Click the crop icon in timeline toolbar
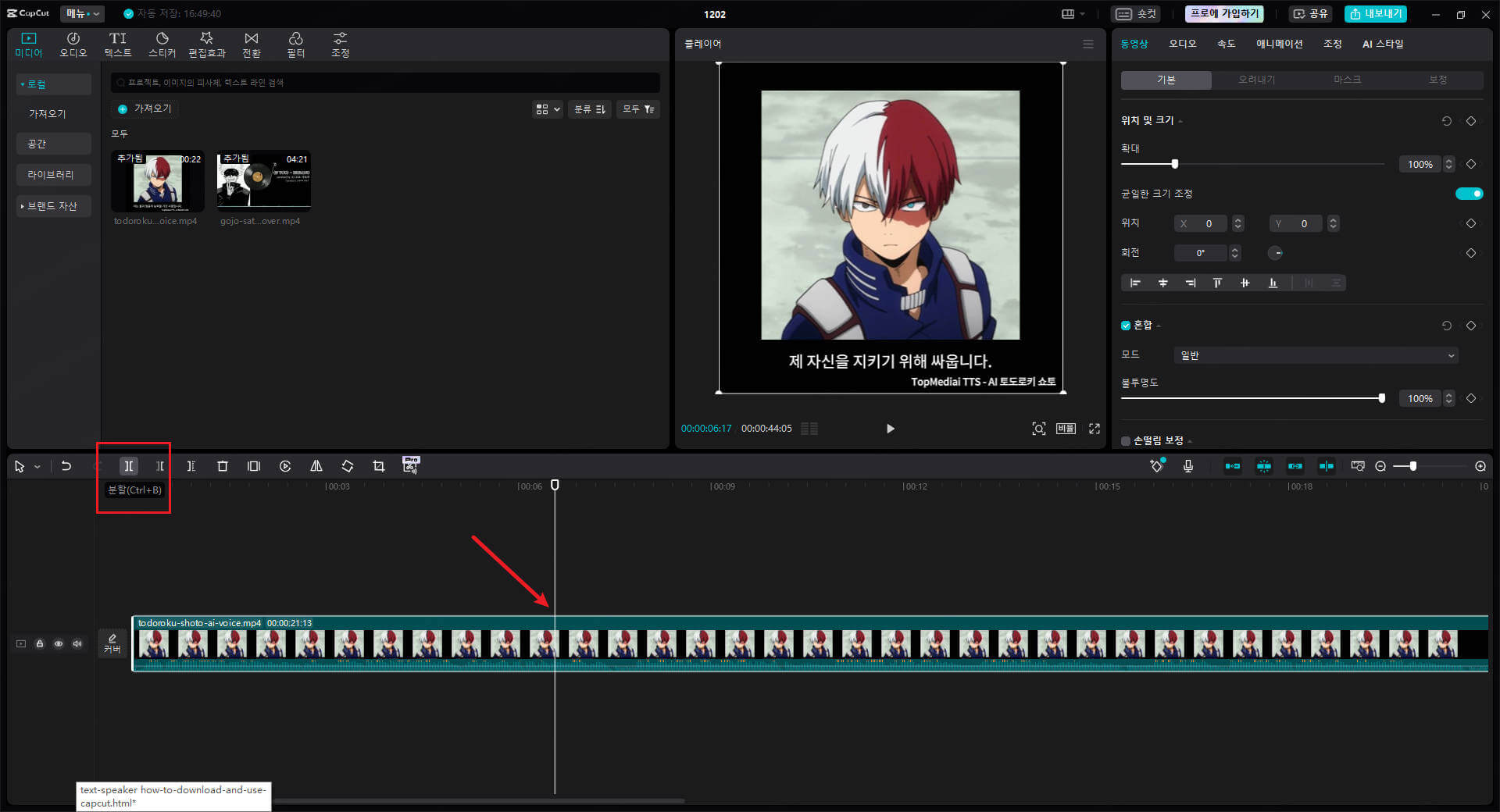This screenshot has width=1500, height=812. point(379,466)
